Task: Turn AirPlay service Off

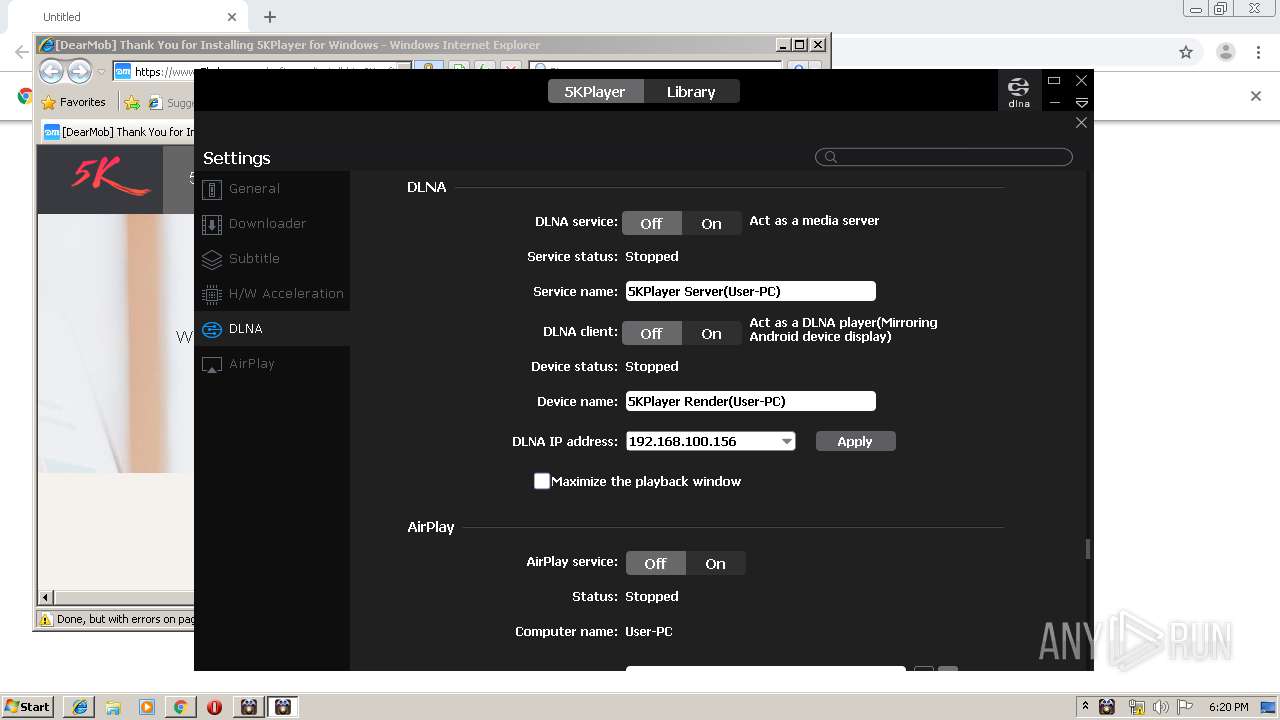Action: [656, 563]
